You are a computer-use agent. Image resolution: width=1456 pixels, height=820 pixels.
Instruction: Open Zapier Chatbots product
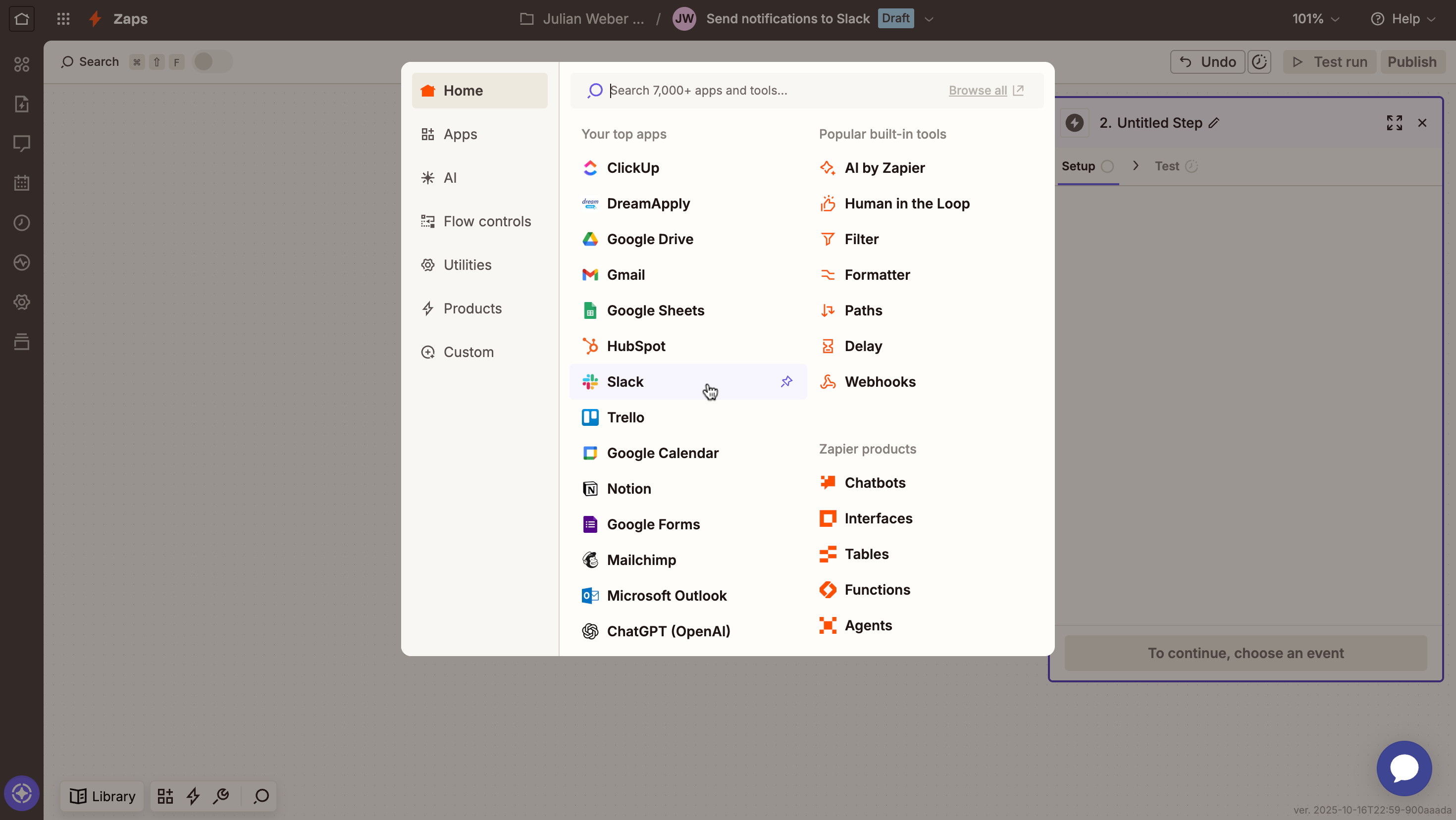pyautogui.click(x=925, y=483)
